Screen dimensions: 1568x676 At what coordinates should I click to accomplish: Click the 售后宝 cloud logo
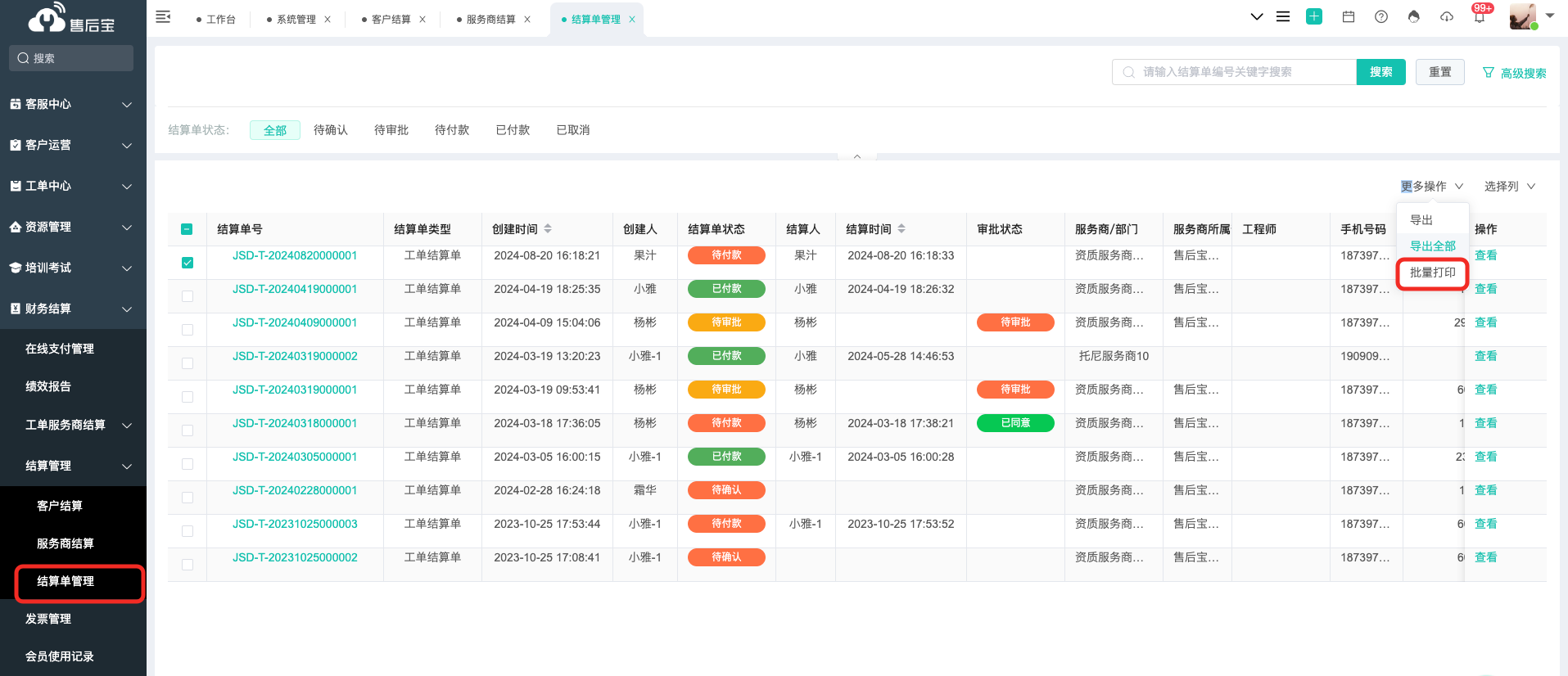(72, 18)
